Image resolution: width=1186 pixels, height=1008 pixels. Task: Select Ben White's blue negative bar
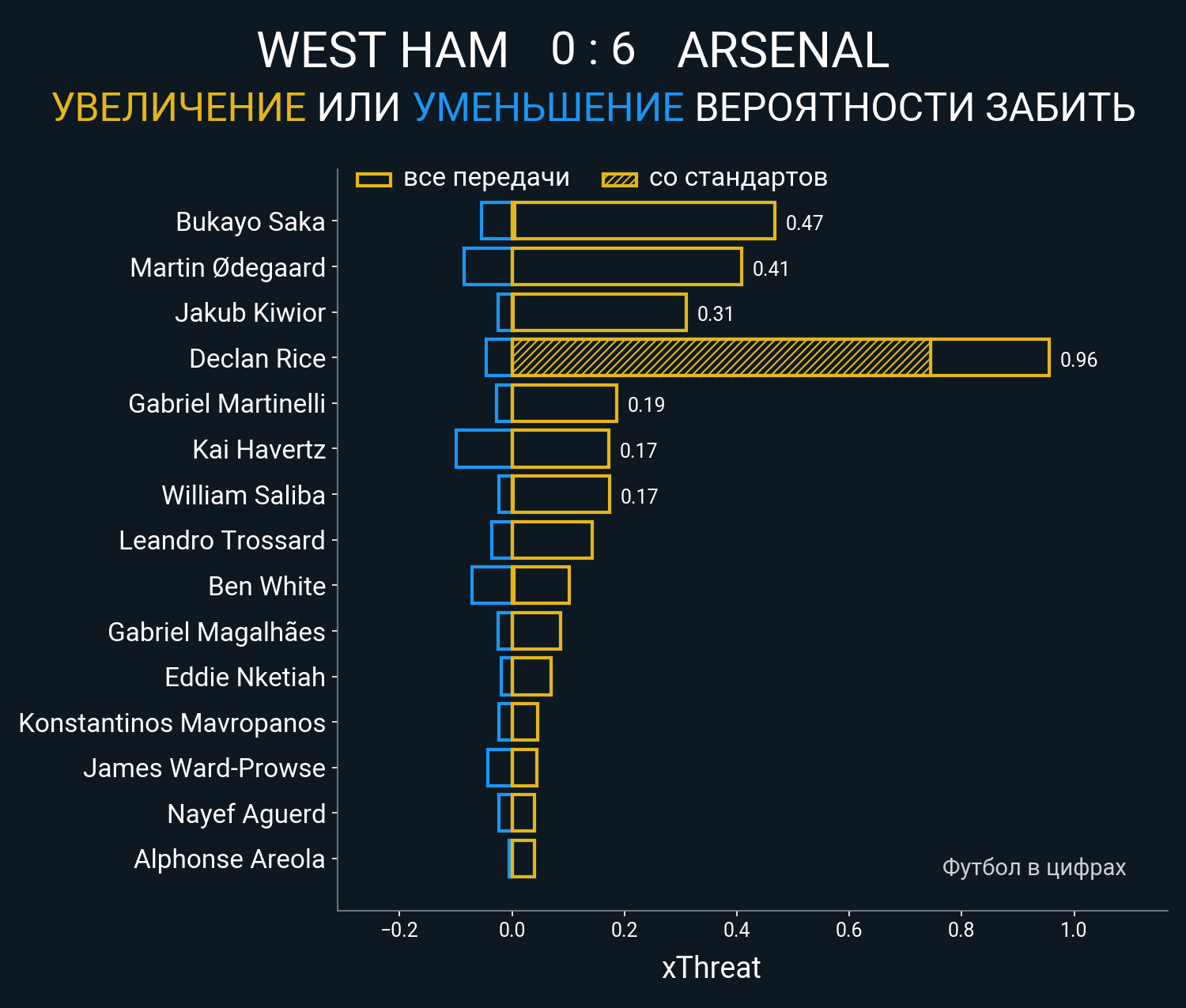[x=492, y=585]
